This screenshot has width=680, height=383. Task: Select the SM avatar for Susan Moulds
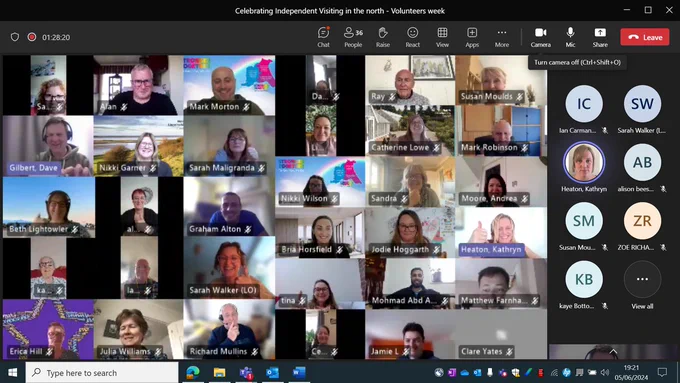[584, 221]
